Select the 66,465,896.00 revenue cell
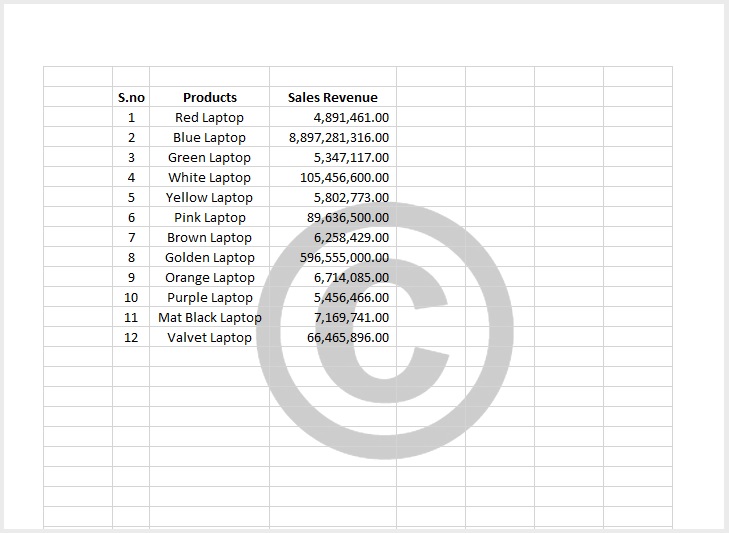The image size is (729, 533). tap(333, 337)
